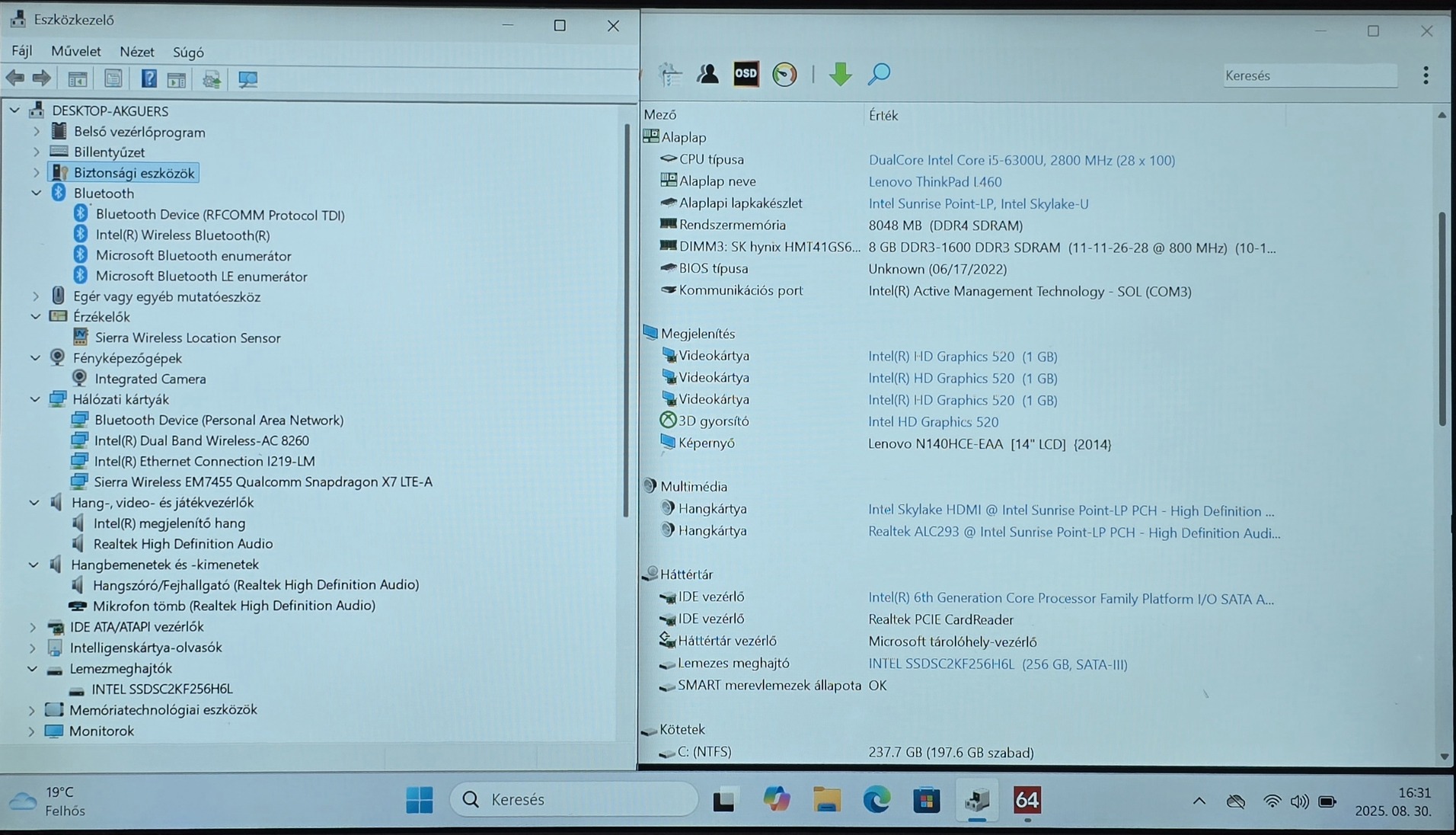The image size is (1456, 835).
Task: Open the Súgó menu
Action: 188,52
